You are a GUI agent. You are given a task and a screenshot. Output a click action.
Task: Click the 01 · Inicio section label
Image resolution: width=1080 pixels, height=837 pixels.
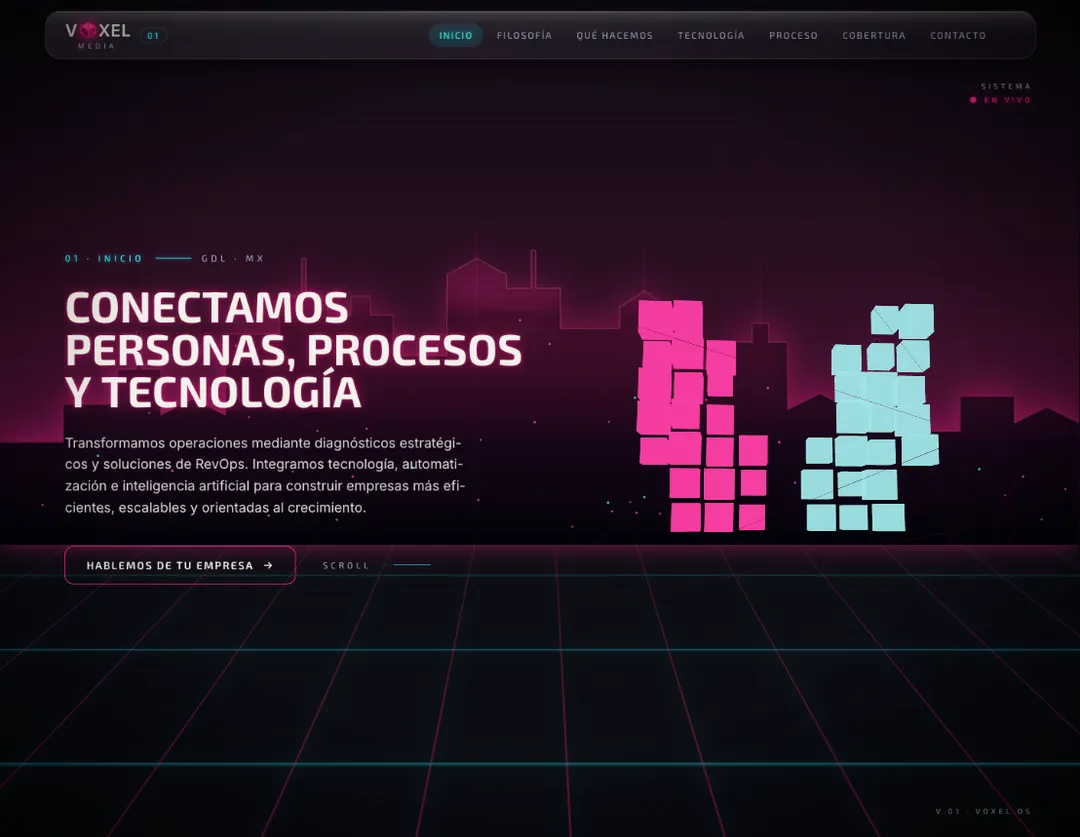(104, 258)
